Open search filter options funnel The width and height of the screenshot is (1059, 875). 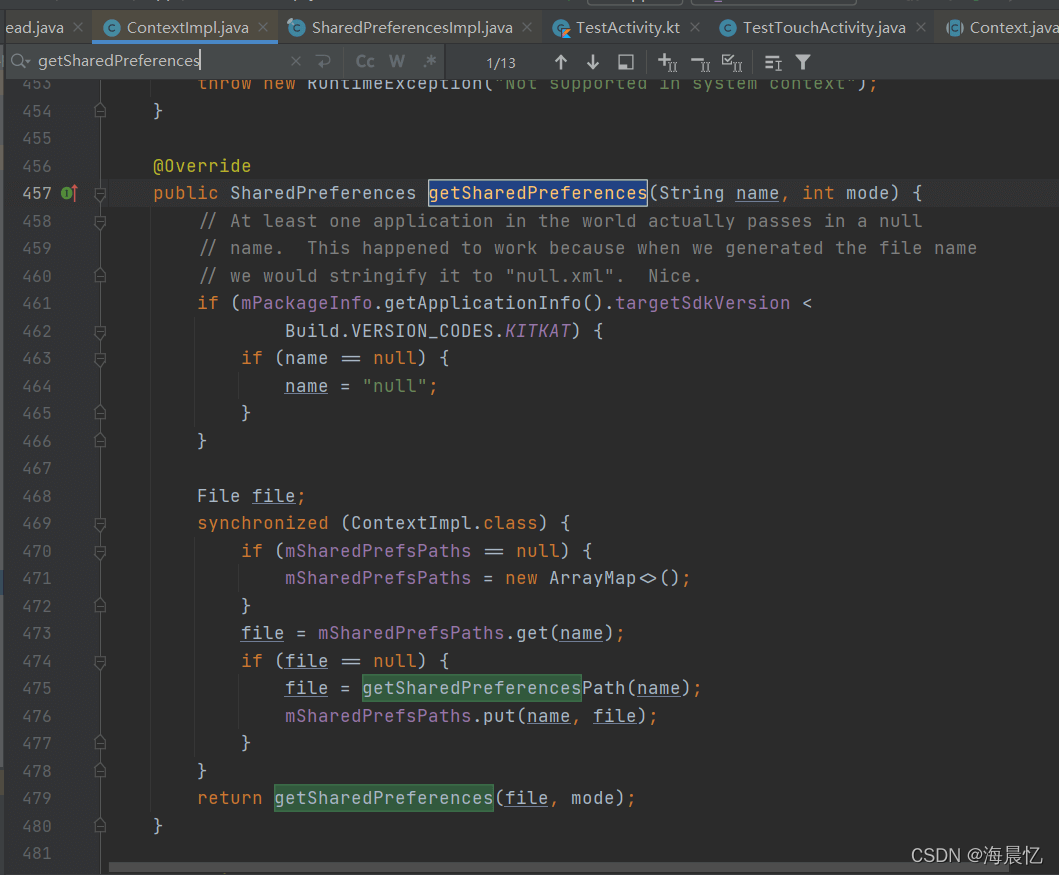[x=803, y=62]
